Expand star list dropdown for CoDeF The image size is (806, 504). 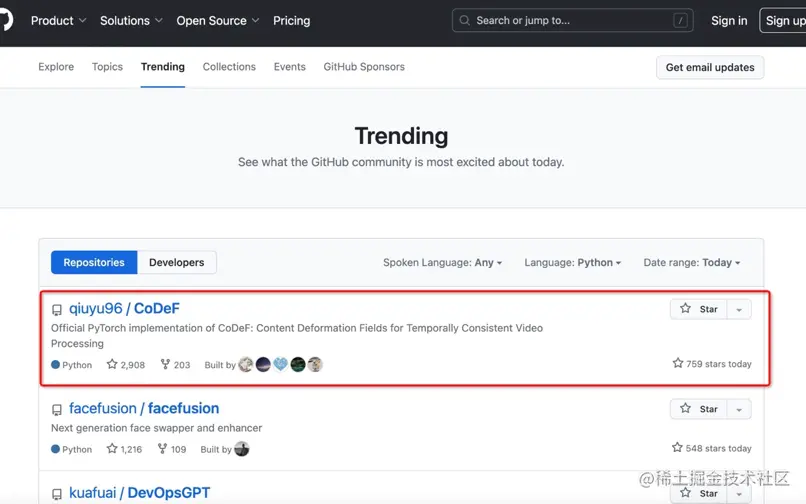(x=739, y=309)
